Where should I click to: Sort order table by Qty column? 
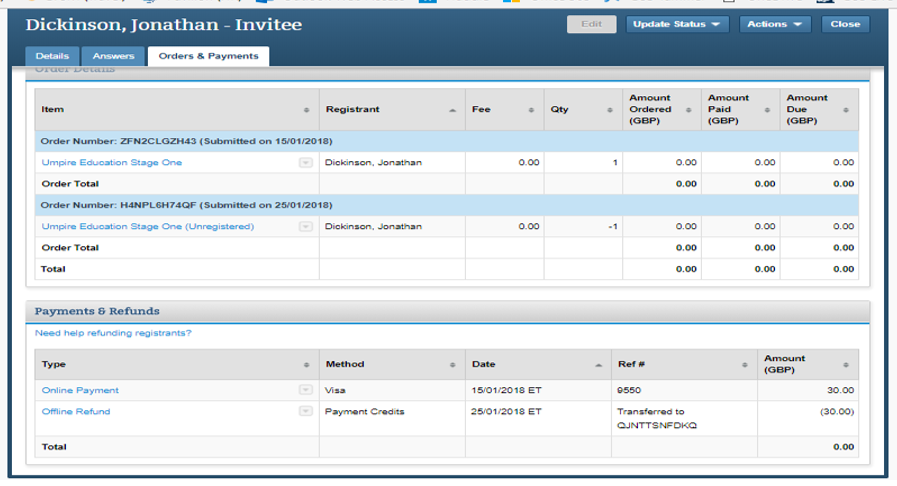[583, 109]
